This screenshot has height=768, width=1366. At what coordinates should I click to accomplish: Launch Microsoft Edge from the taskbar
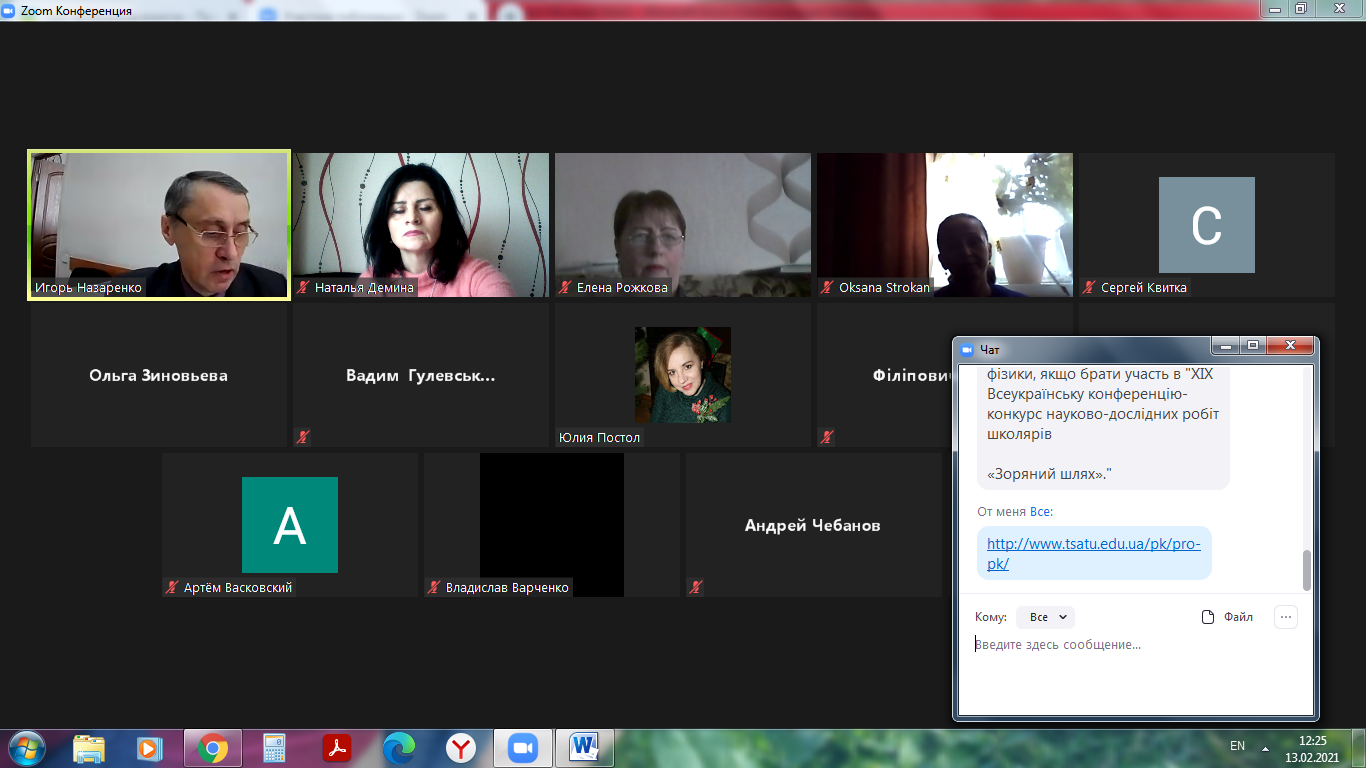coord(399,748)
